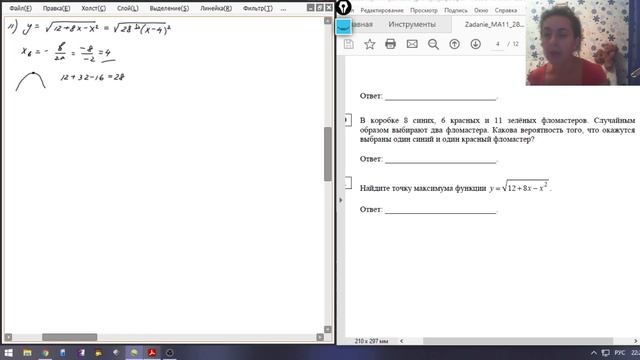Screen dimensions: 640x360
Task: Expand the PDF left side panel arrow
Action: point(341,200)
